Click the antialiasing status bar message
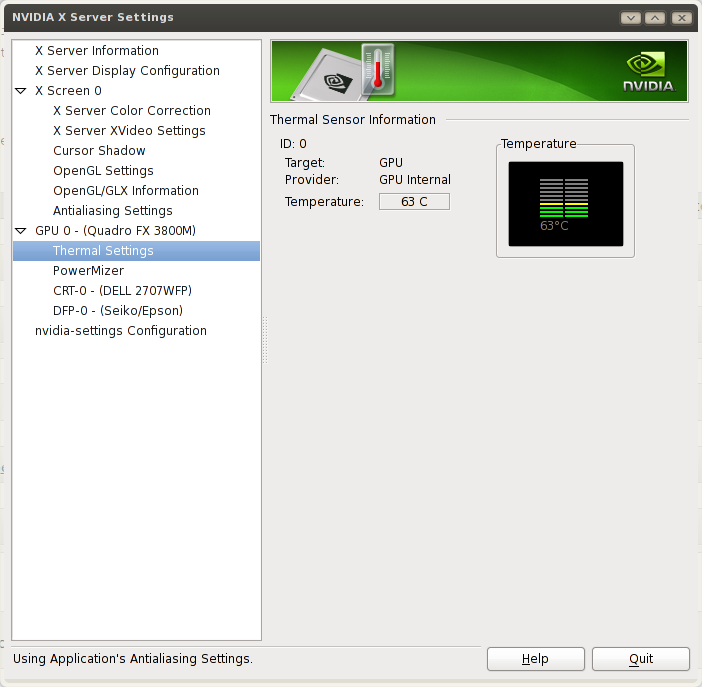This screenshot has width=702, height=687. tap(133, 659)
